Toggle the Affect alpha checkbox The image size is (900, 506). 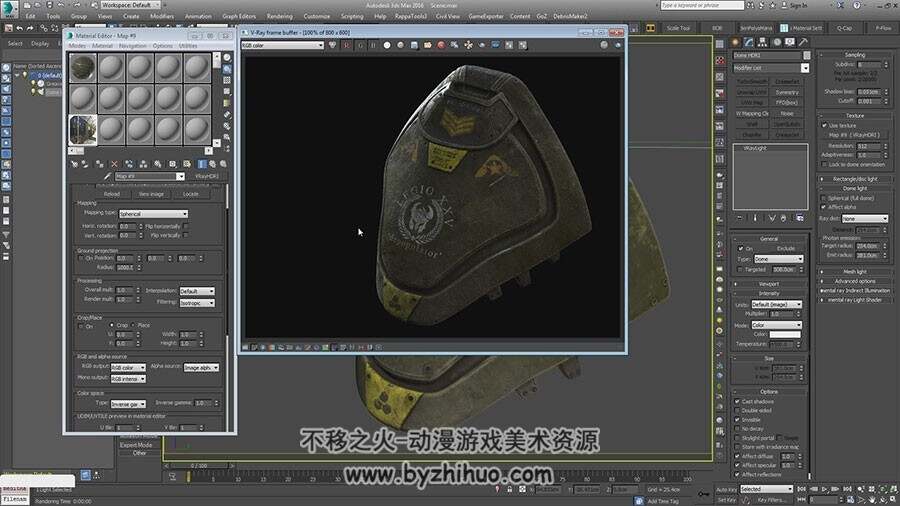824,207
